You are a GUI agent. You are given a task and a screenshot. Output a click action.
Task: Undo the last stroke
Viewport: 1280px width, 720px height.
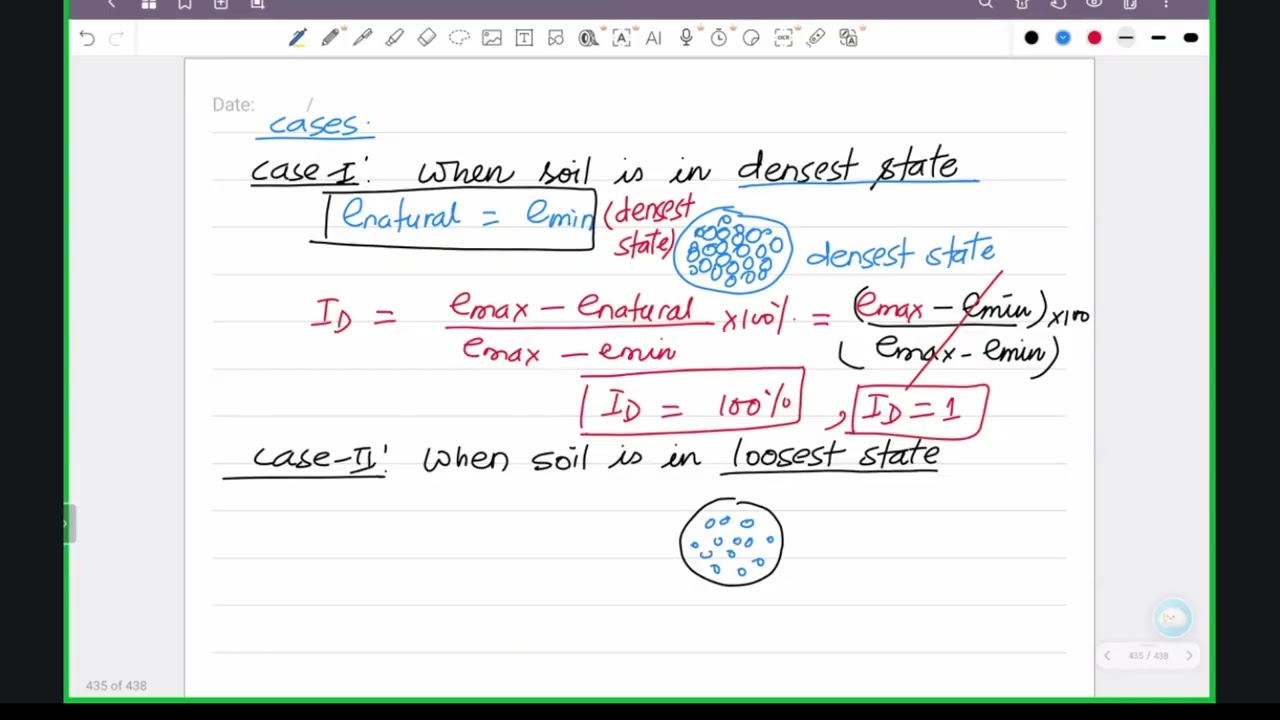tap(87, 38)
